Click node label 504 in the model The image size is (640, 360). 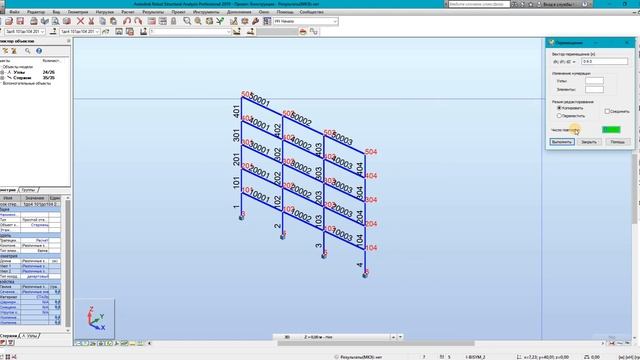tap(371, 152)
